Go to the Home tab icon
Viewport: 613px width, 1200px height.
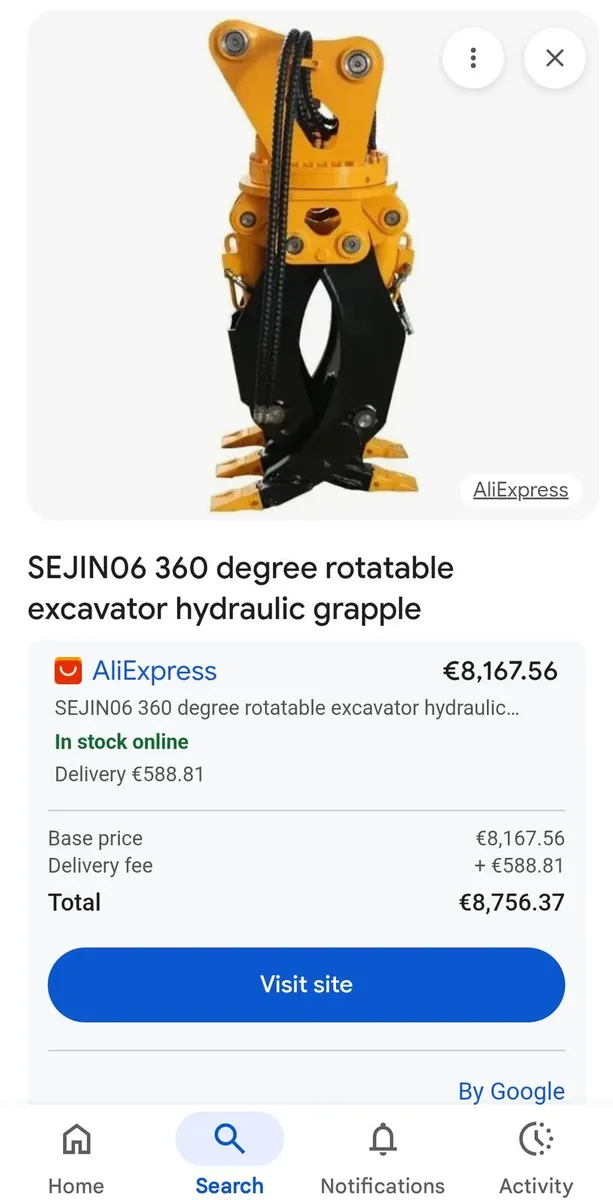click(x=76, y=1139)
